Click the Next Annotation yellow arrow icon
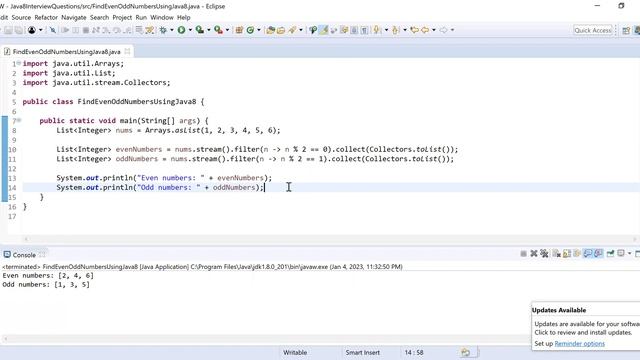This screenshot has width=640, height=360. click(x=376, y=30)
